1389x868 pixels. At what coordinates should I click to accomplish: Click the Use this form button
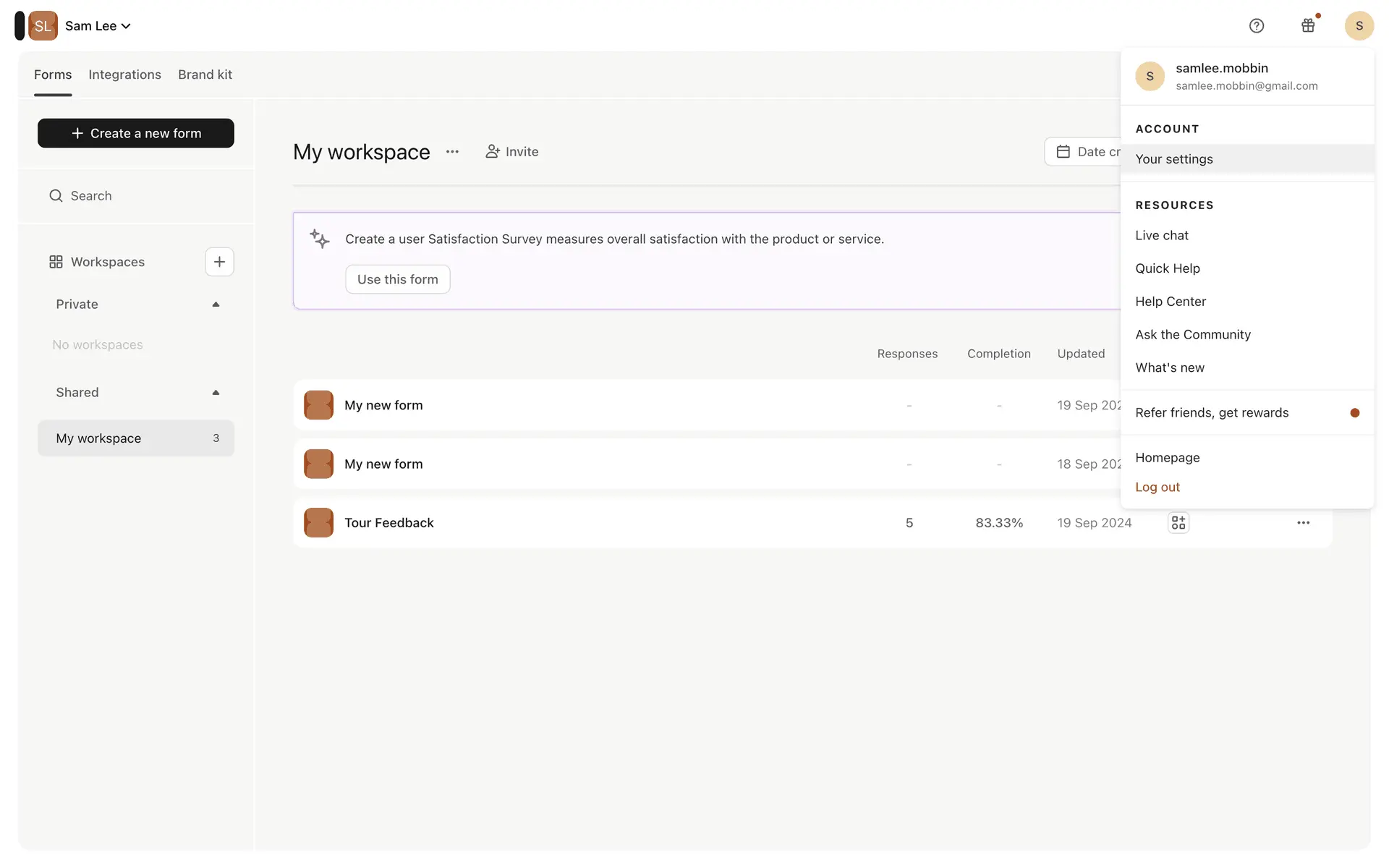pyautogui.click(x=397, y=279)
